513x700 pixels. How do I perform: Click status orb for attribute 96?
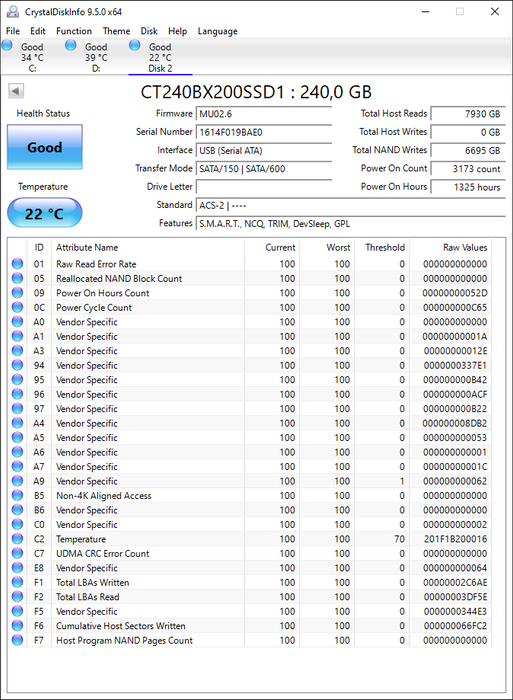coord(17,394)
